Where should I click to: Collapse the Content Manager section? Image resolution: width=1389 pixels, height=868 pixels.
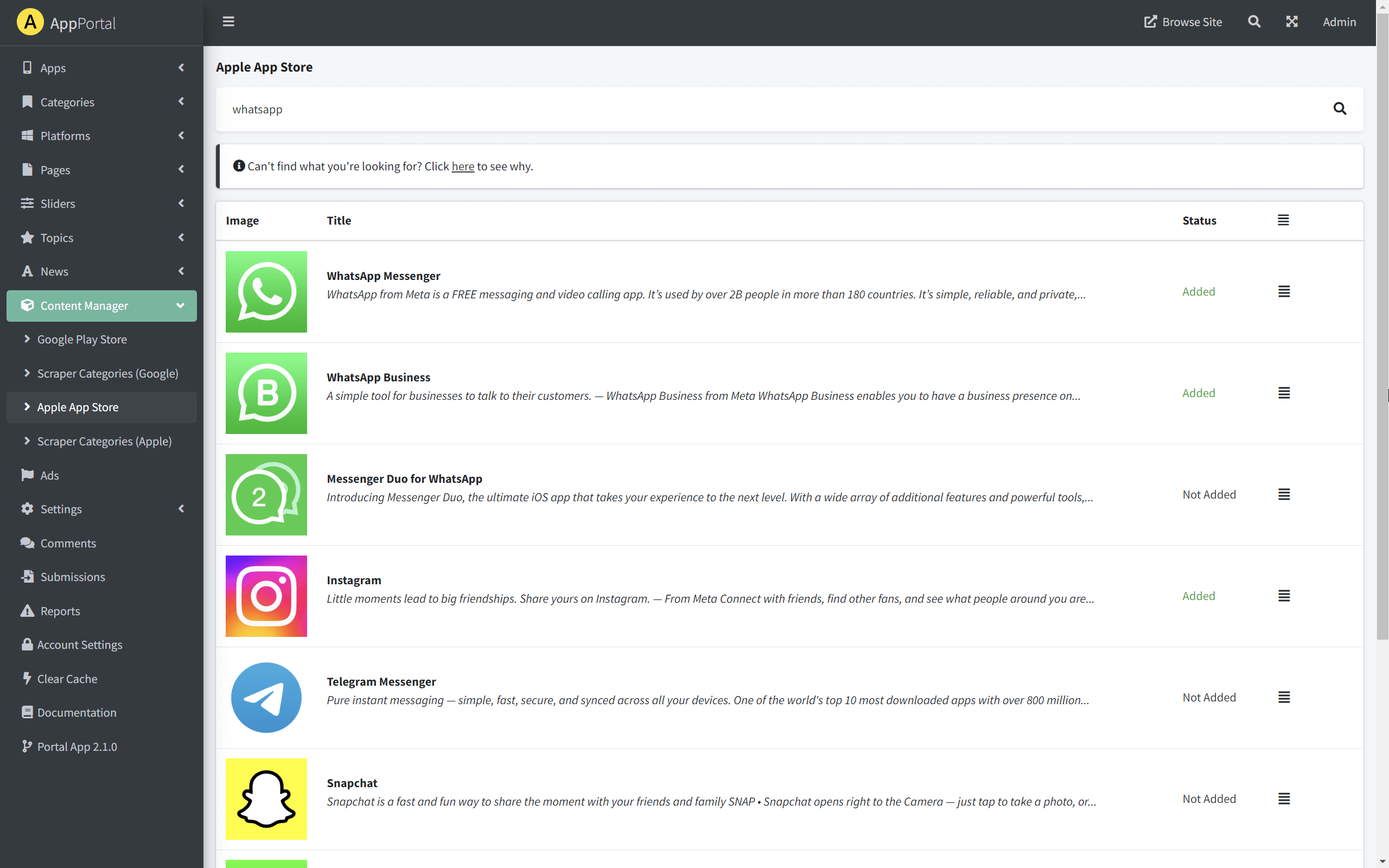tap(180, 305)
